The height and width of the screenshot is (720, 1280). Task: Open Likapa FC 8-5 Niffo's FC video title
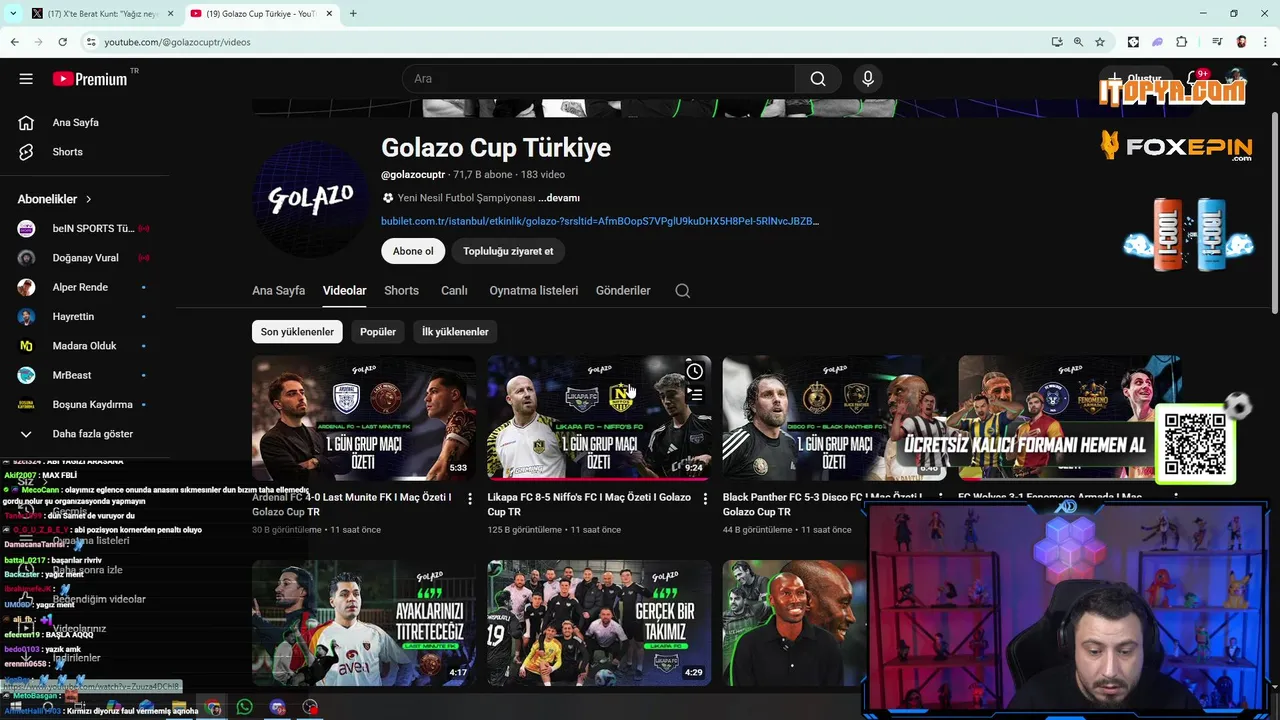[589, 504]
